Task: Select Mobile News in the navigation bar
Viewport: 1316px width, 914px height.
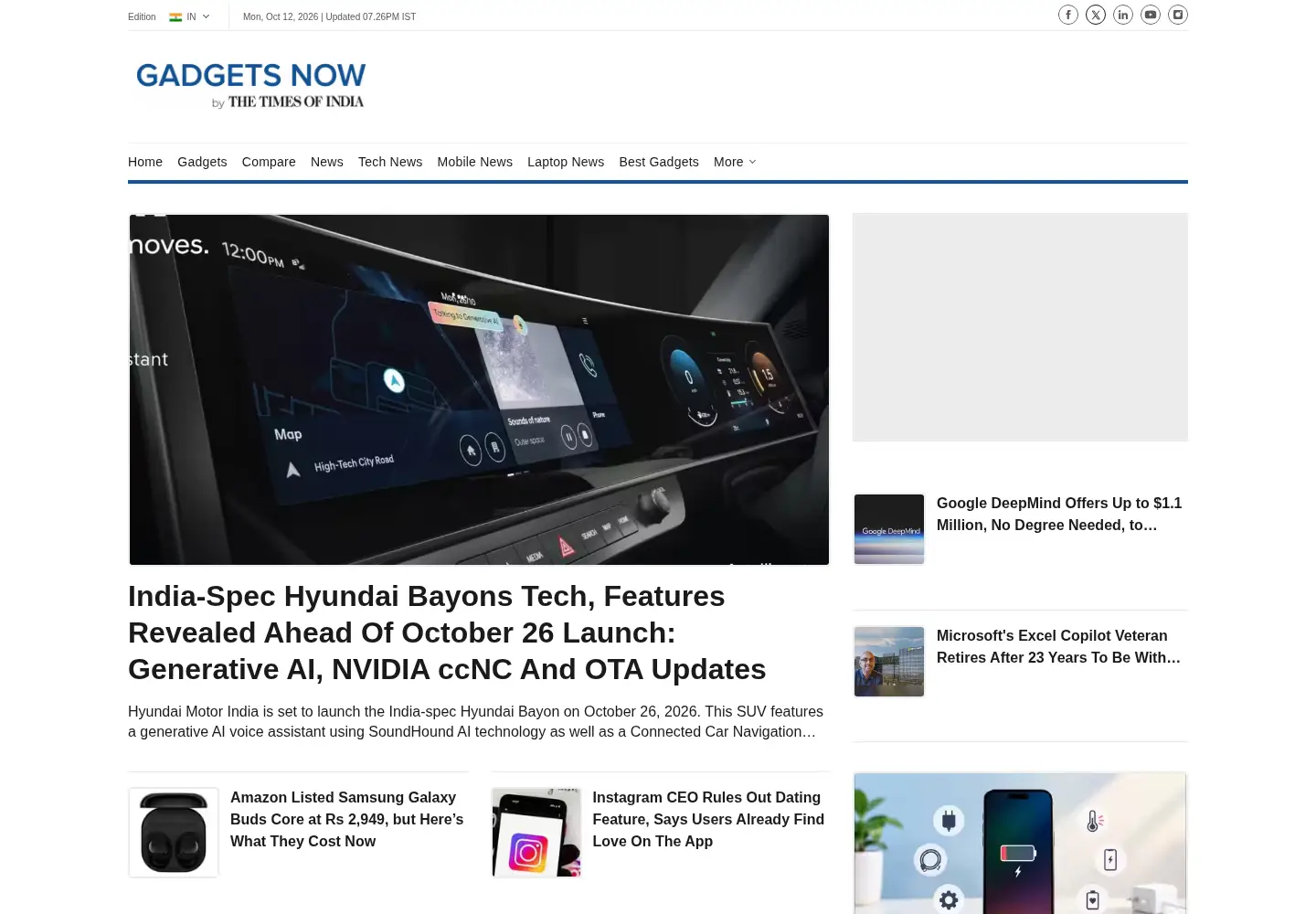Action: point(475,162)
